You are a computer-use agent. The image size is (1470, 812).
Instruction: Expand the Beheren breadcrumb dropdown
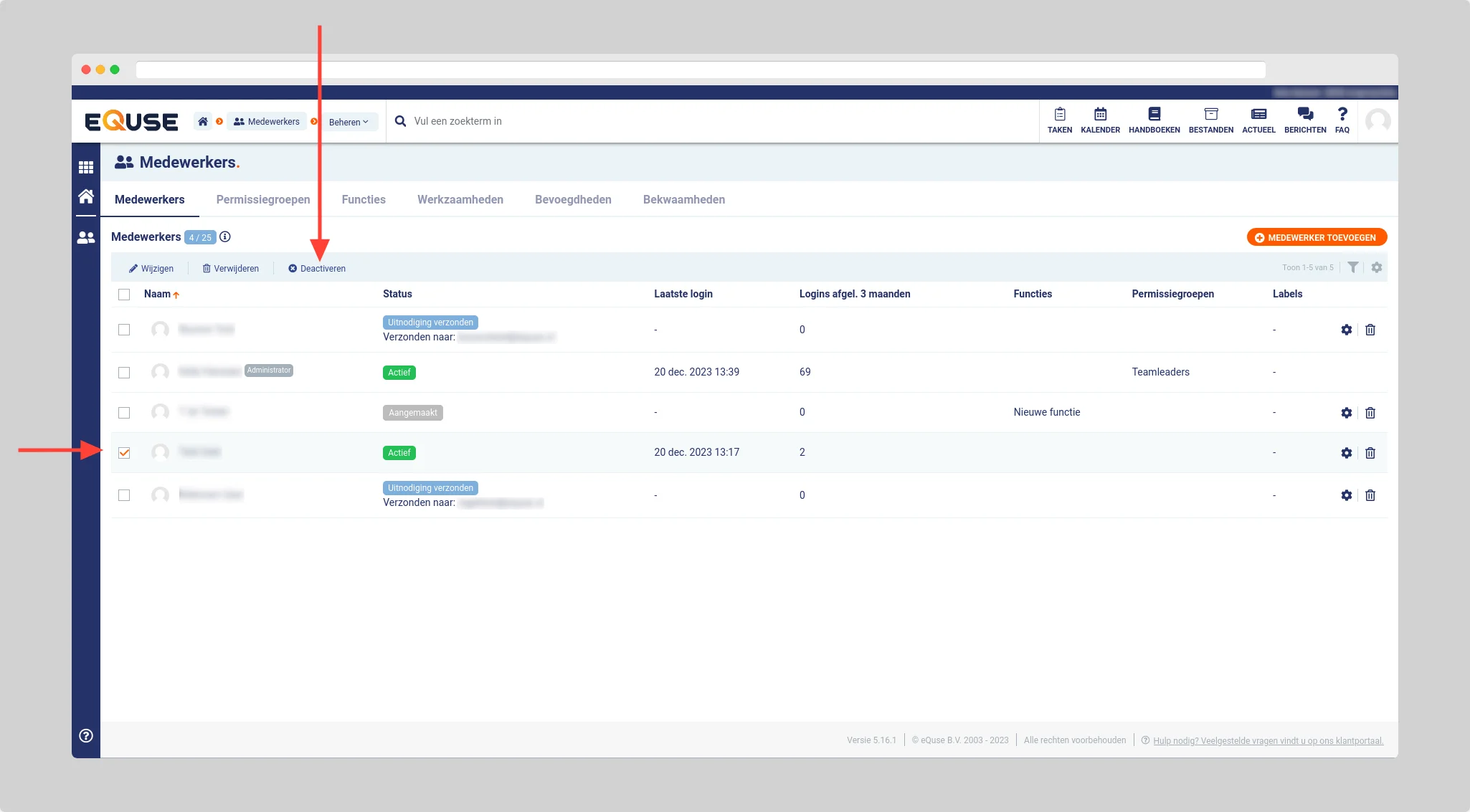(x=348, y=122)
